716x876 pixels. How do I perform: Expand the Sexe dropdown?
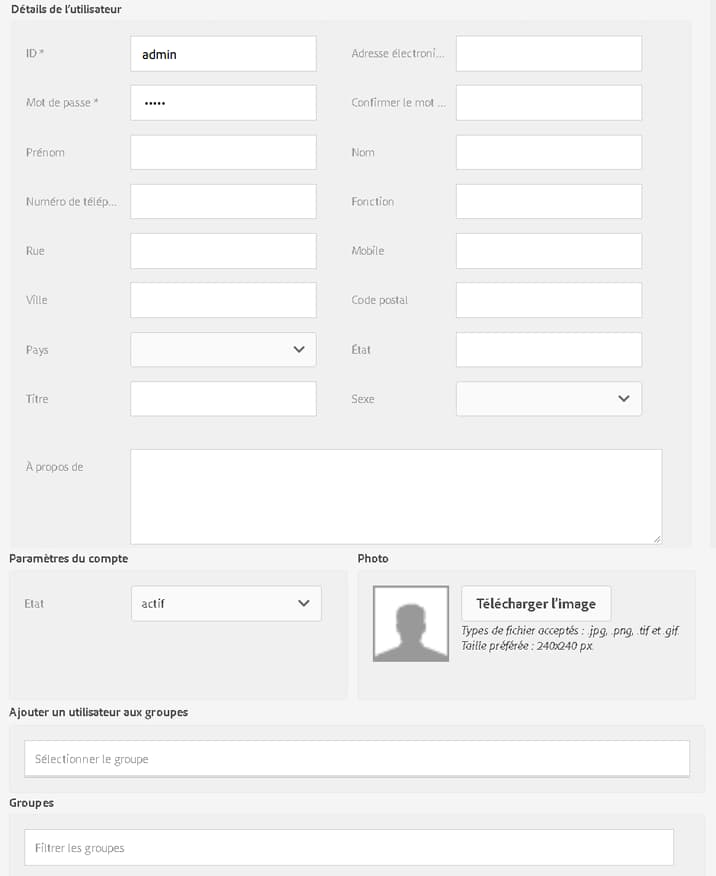(548, 398)
